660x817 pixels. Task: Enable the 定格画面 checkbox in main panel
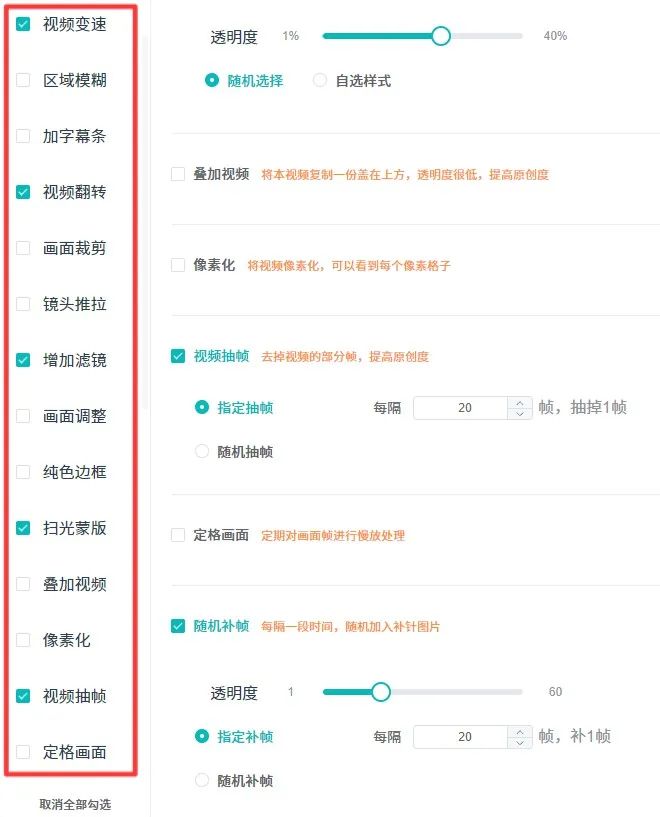tap(178, 535)
